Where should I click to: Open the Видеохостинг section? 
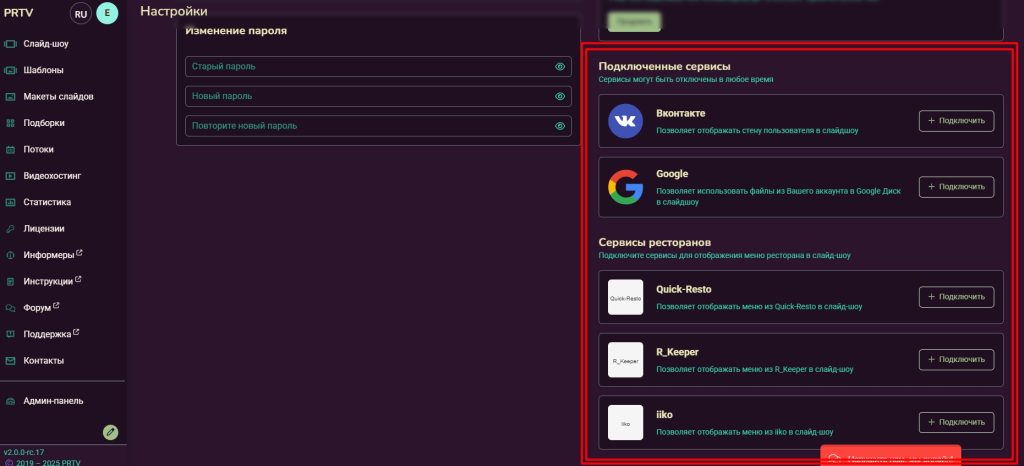click(x=52, y=176)
